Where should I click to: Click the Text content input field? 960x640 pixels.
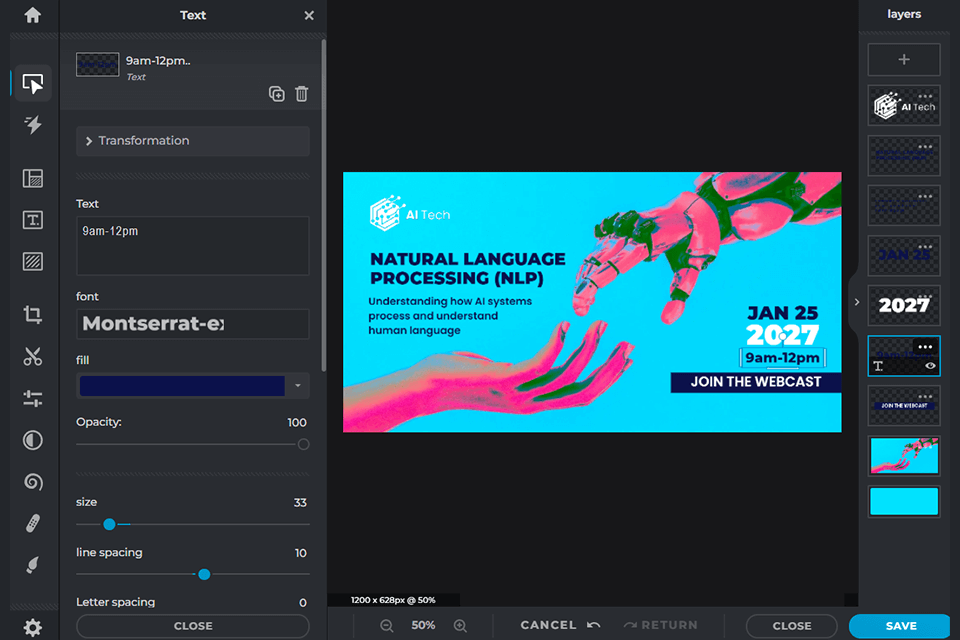coord(193,246)
